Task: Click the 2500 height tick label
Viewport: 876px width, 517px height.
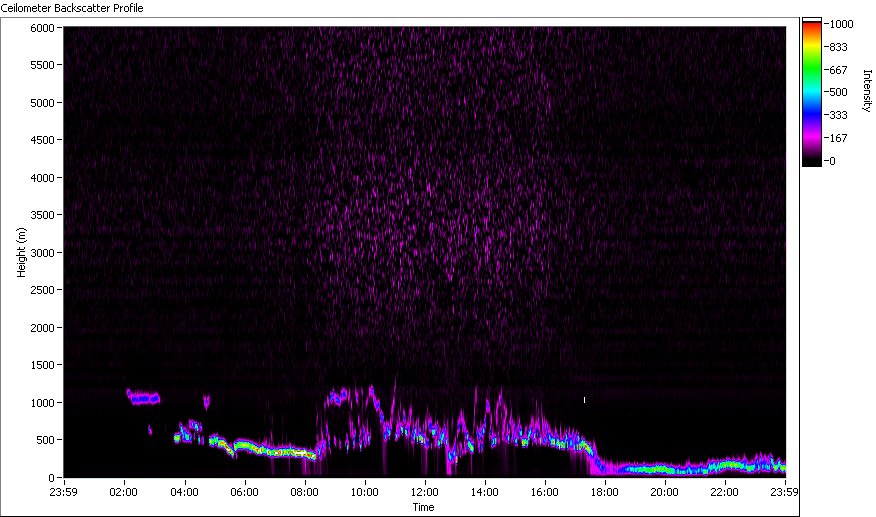Action: (x=42, y=290)
